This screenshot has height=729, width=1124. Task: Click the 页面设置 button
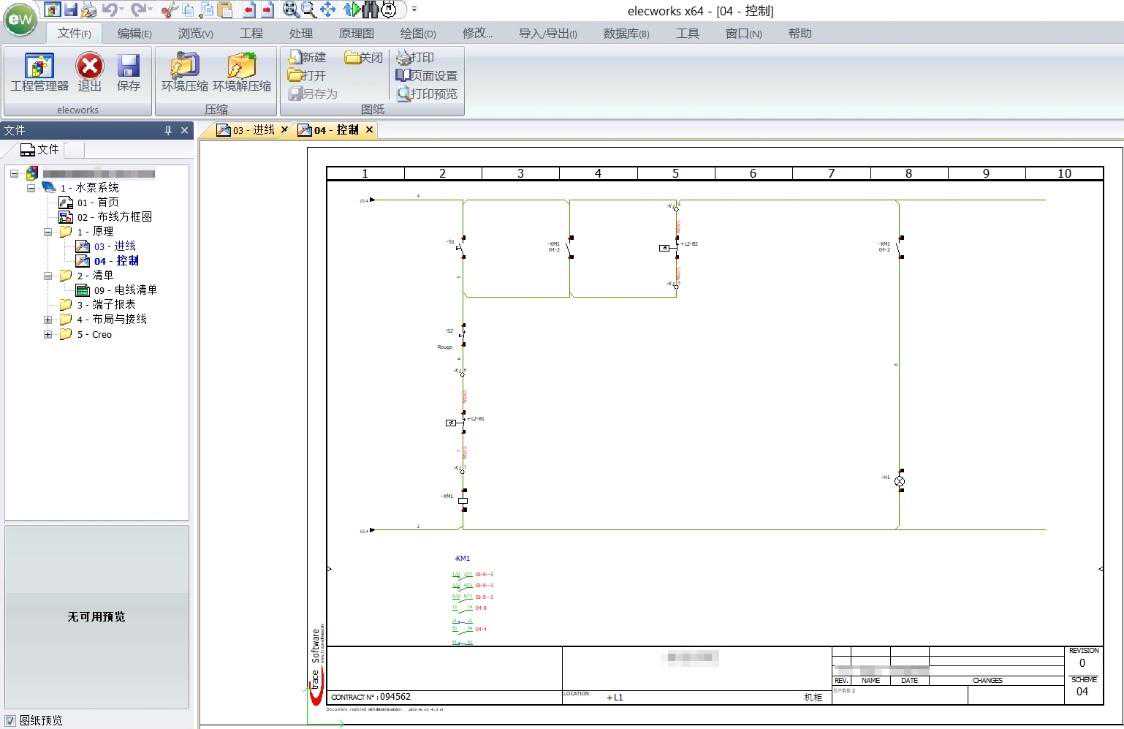point(427,76)
